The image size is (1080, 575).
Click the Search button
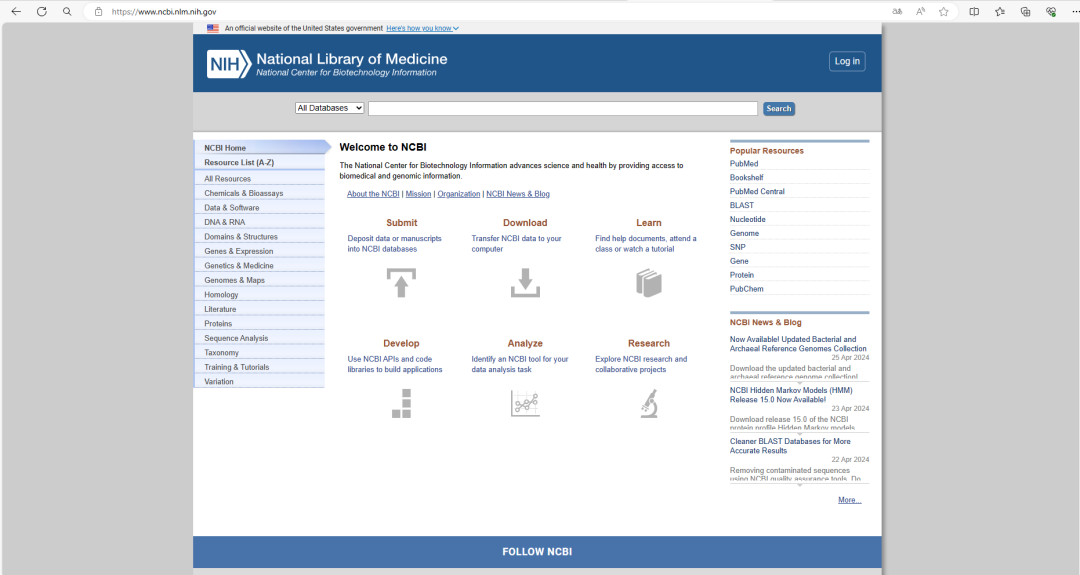[778, 109]
